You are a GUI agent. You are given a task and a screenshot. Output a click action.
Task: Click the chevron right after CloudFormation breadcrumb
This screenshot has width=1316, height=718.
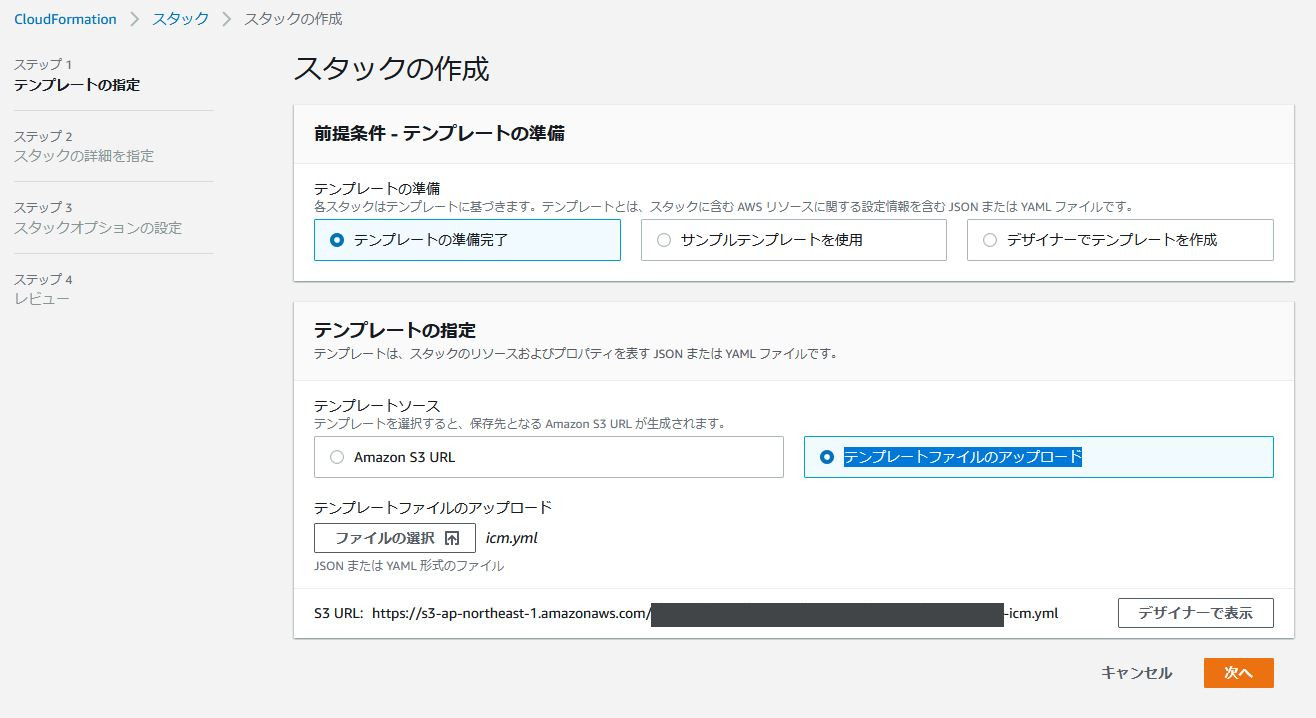[x=135, y=19]
